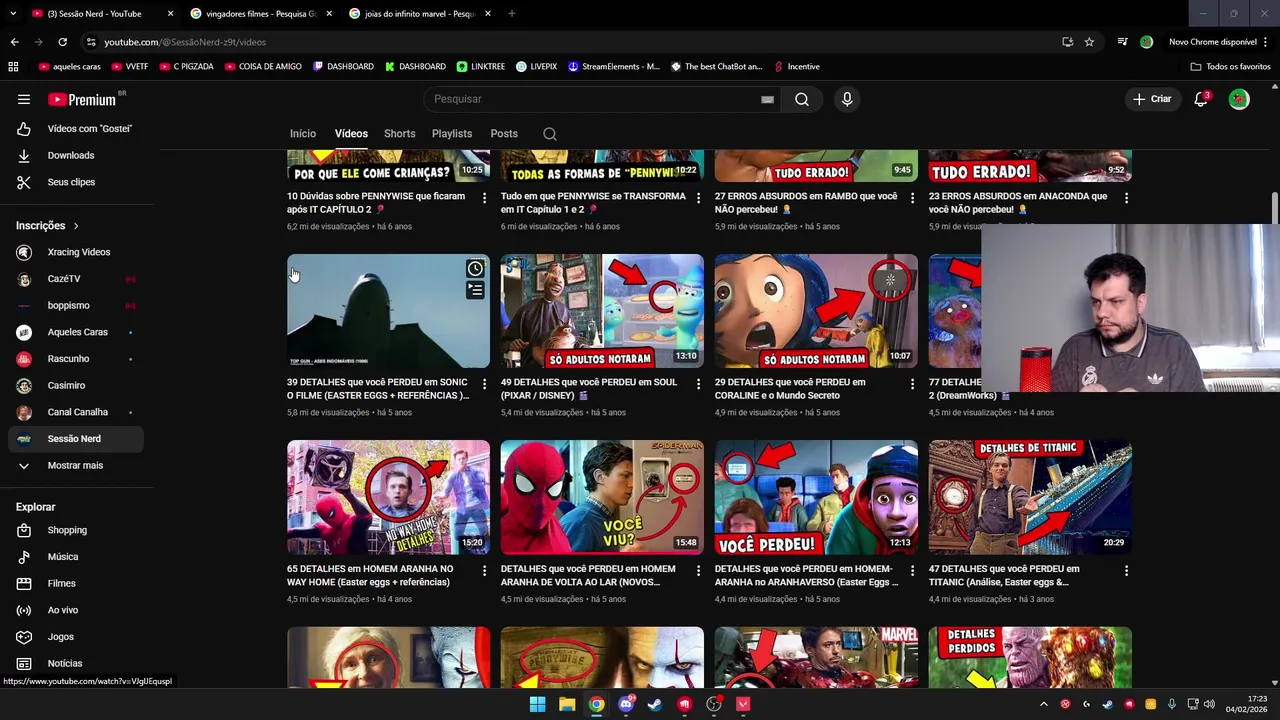
Task: Open the SOUL Pixar video thumbnail
Action: click(x=602, y=311)
